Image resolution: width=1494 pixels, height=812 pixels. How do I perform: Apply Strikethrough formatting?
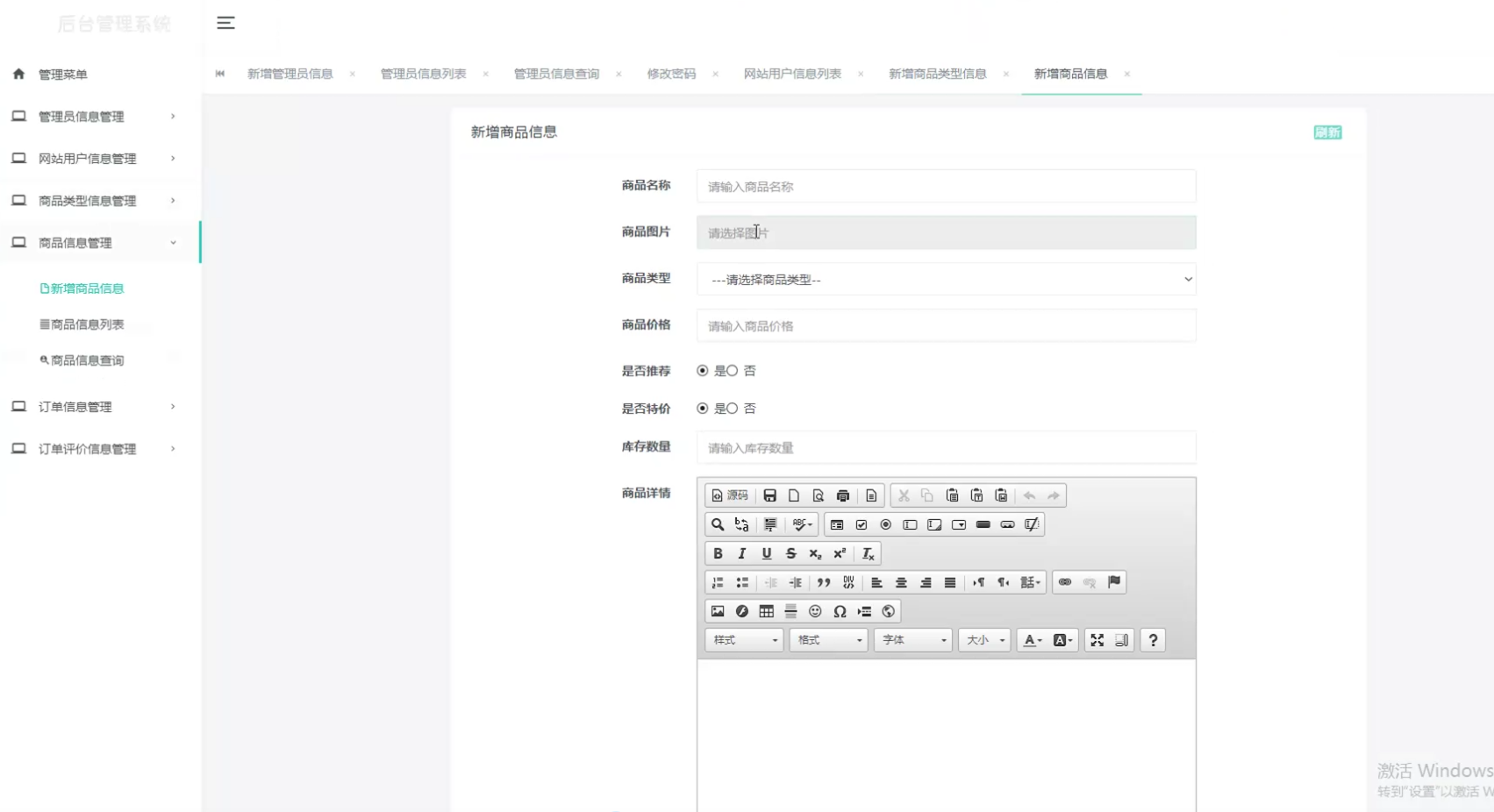coord(791,553)
